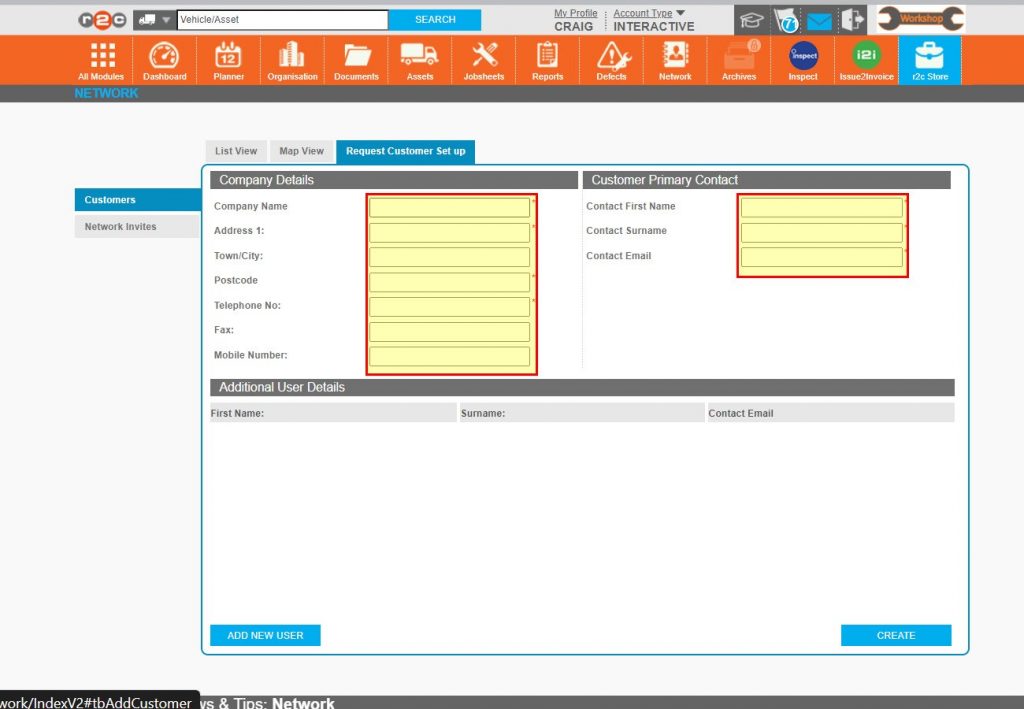Select the Dashboard speedometer icon

click(164, 55)
